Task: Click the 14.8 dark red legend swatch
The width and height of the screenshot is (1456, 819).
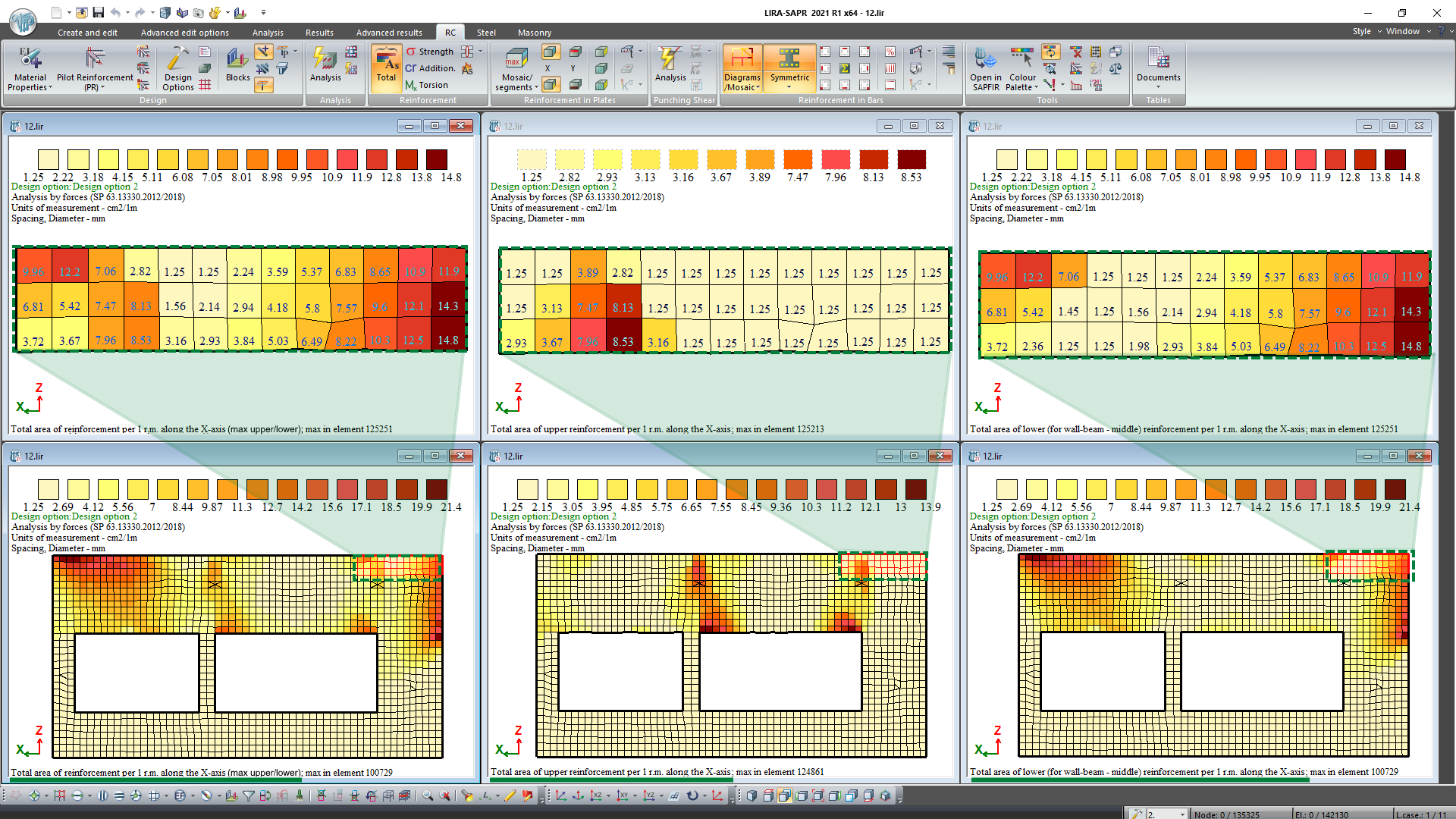Action: pos(437,159)
